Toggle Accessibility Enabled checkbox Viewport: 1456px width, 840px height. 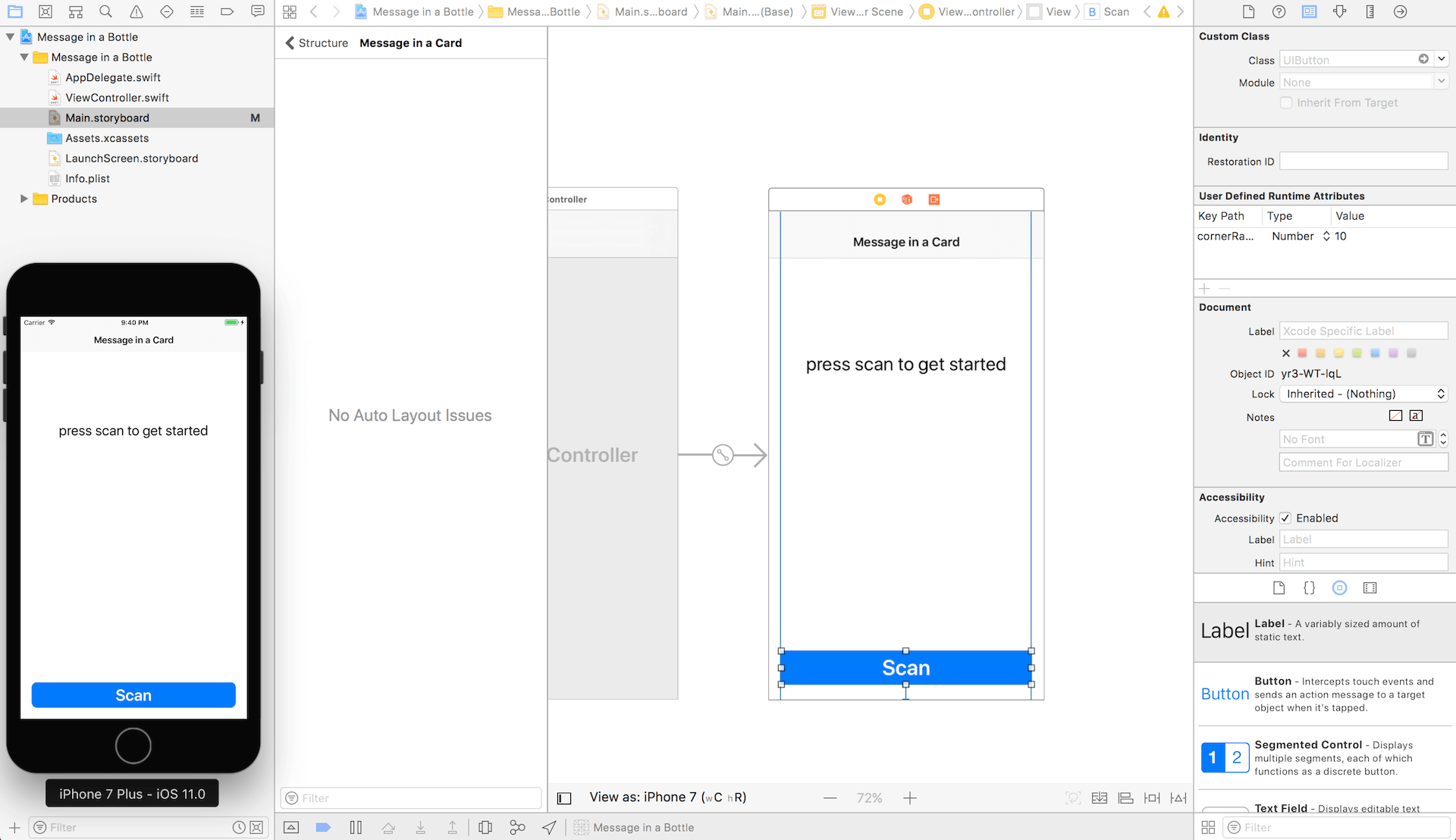pyautogui.click(x=1285, y=518)
